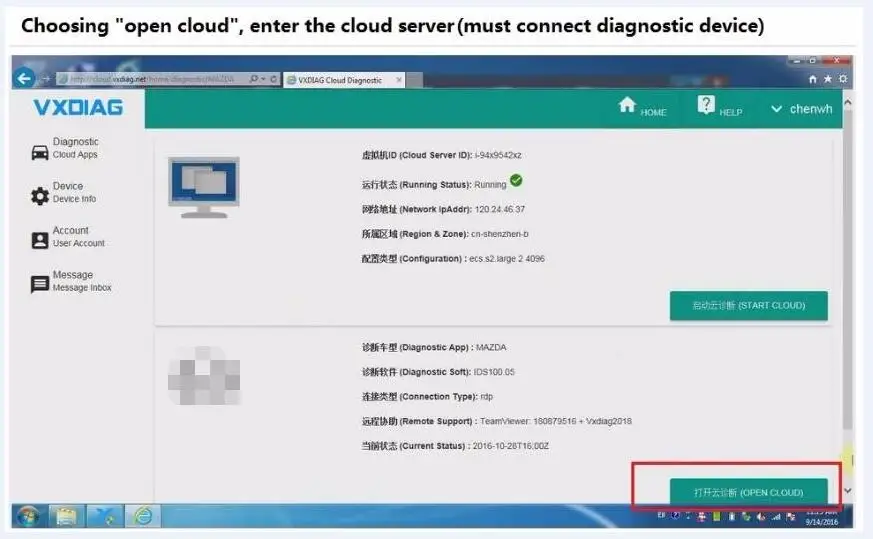Open browser favorites star icon
Screen dimensions: 873x539
coord(828,79)
